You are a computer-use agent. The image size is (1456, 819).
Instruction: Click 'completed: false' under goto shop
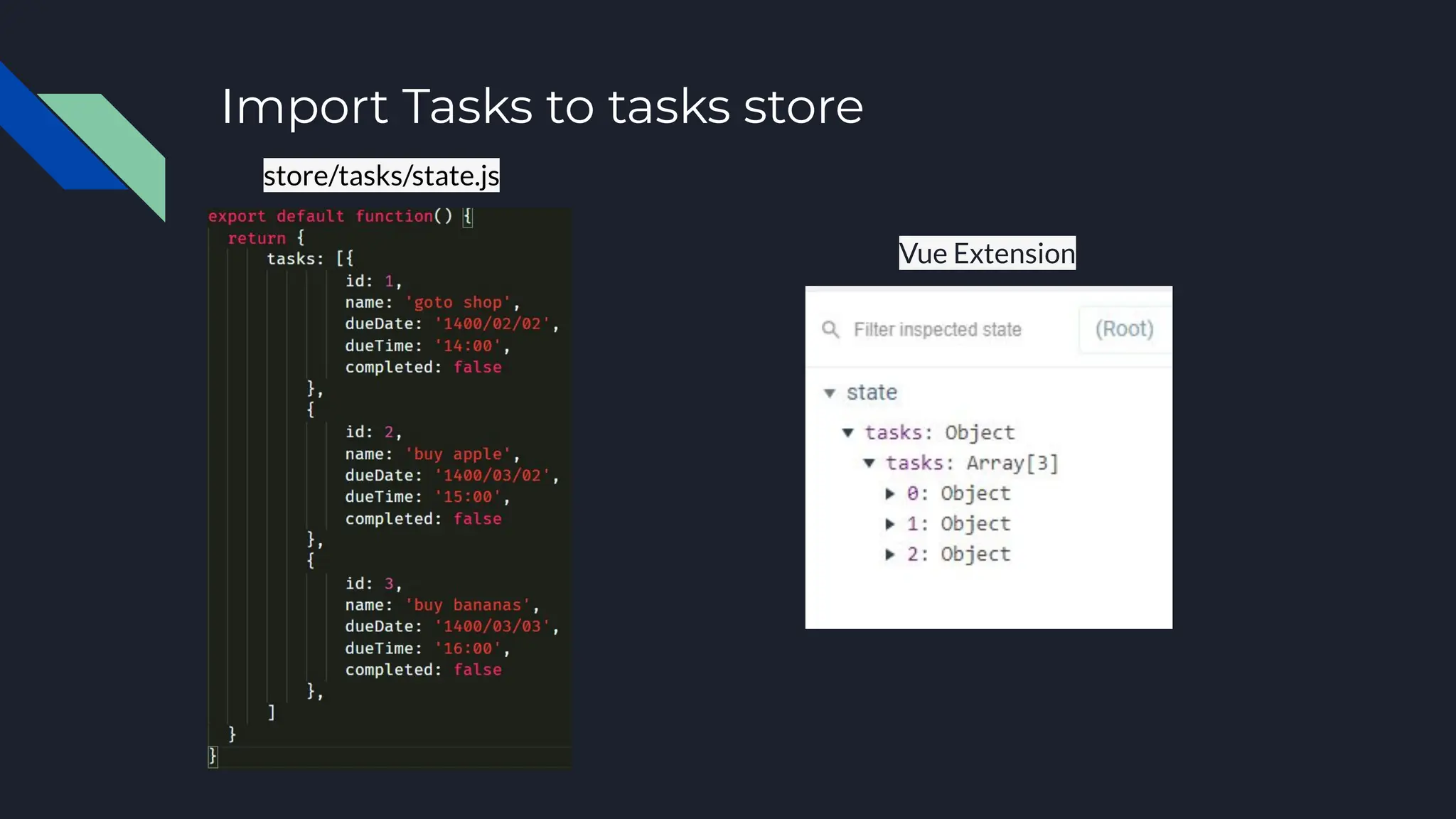424,368
